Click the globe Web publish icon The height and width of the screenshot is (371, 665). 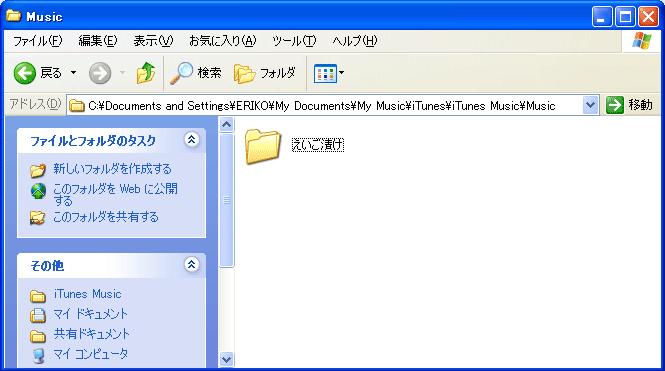tap(38, 191)
